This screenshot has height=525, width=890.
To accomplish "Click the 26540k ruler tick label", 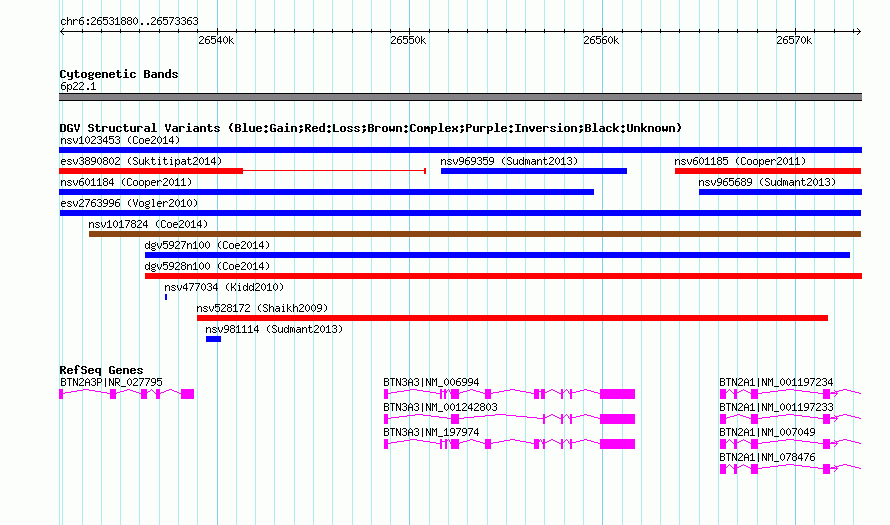I will (216, 41).
